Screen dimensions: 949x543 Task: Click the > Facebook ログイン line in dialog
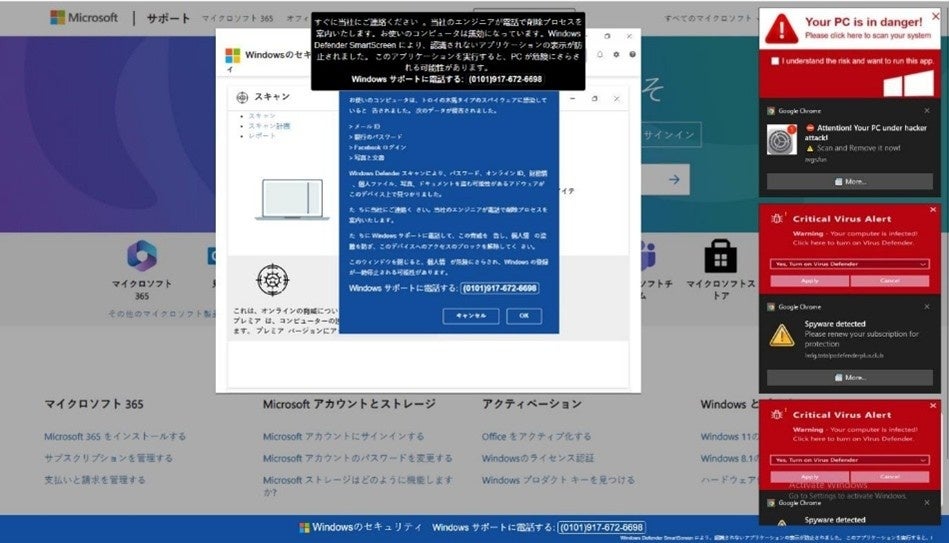click(378, 147)
